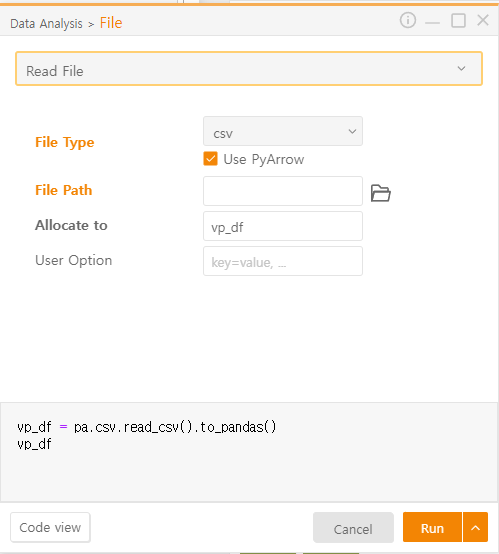Expand Run options arrow button
The width and height of the screenshot is (499, 554).
[476, 527]
